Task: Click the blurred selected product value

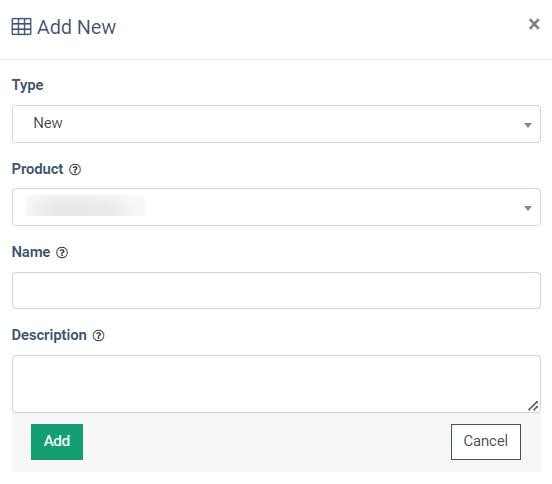Action: (x=86, y=206)
